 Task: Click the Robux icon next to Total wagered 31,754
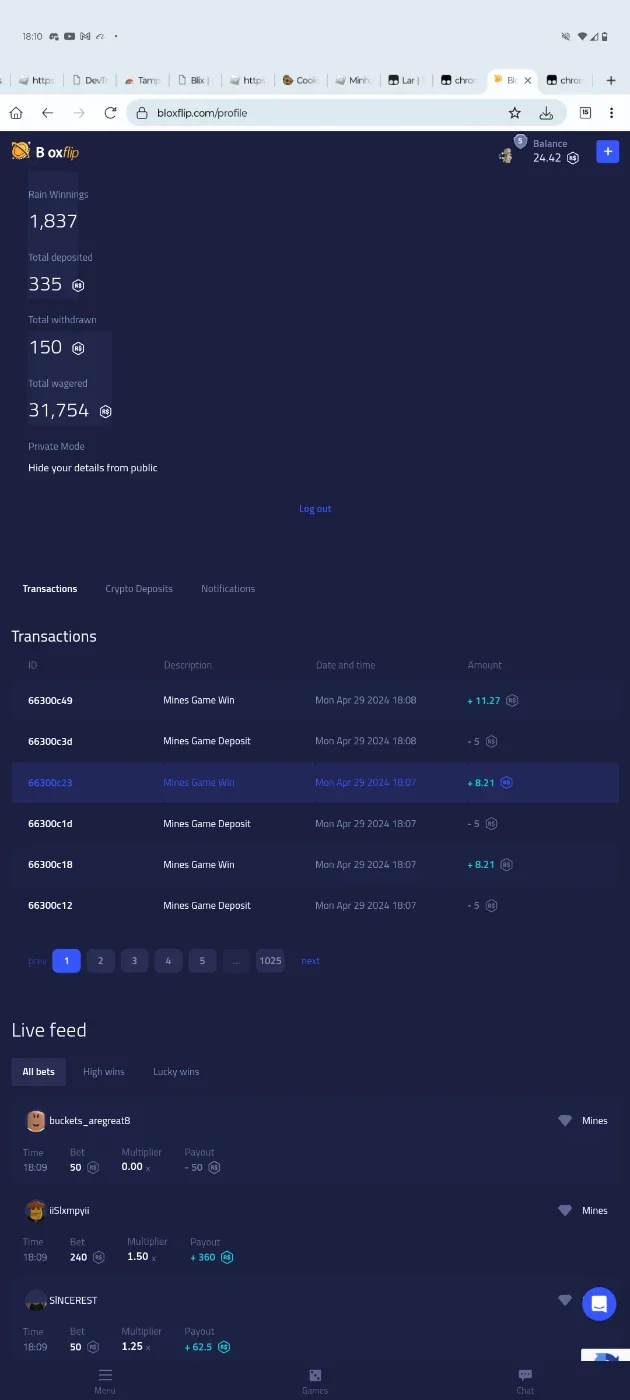105,411
